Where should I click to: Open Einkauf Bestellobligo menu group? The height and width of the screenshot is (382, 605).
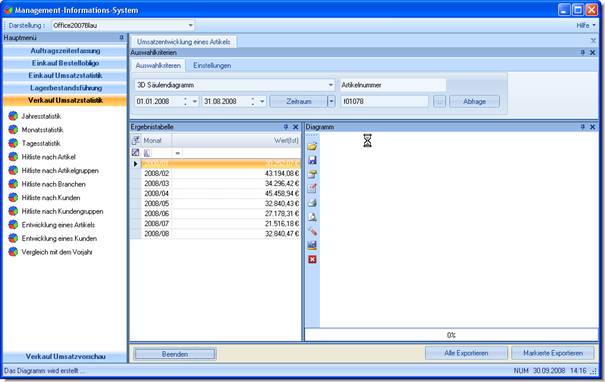(65, 63)
